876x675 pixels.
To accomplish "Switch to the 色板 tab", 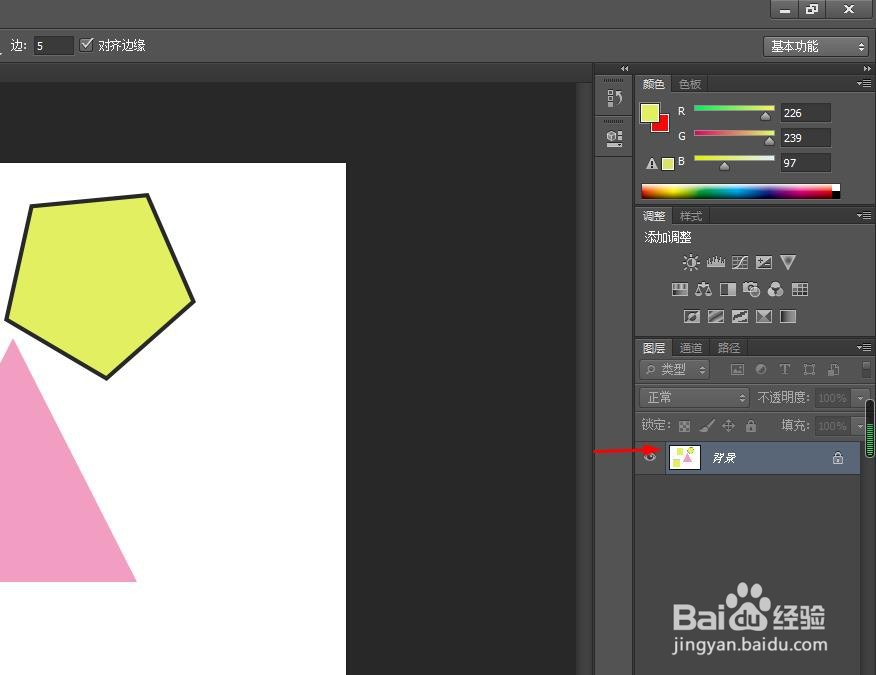I will point(689,84).
